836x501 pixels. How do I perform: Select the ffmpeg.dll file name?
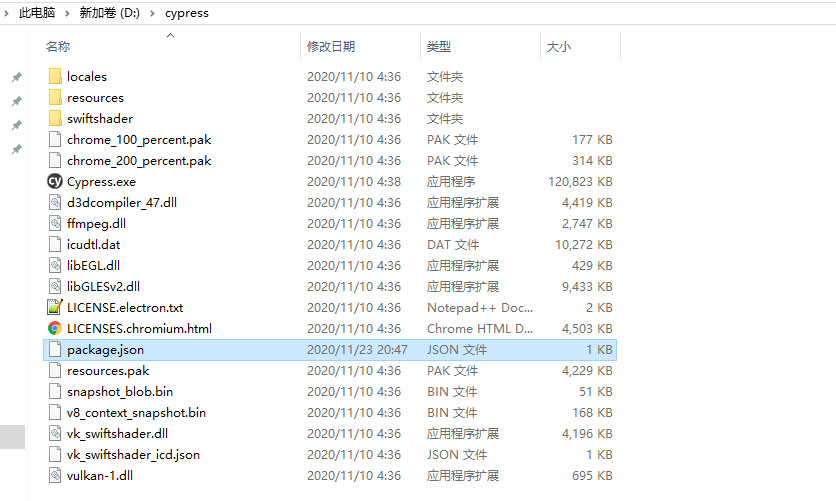(97, 223)
